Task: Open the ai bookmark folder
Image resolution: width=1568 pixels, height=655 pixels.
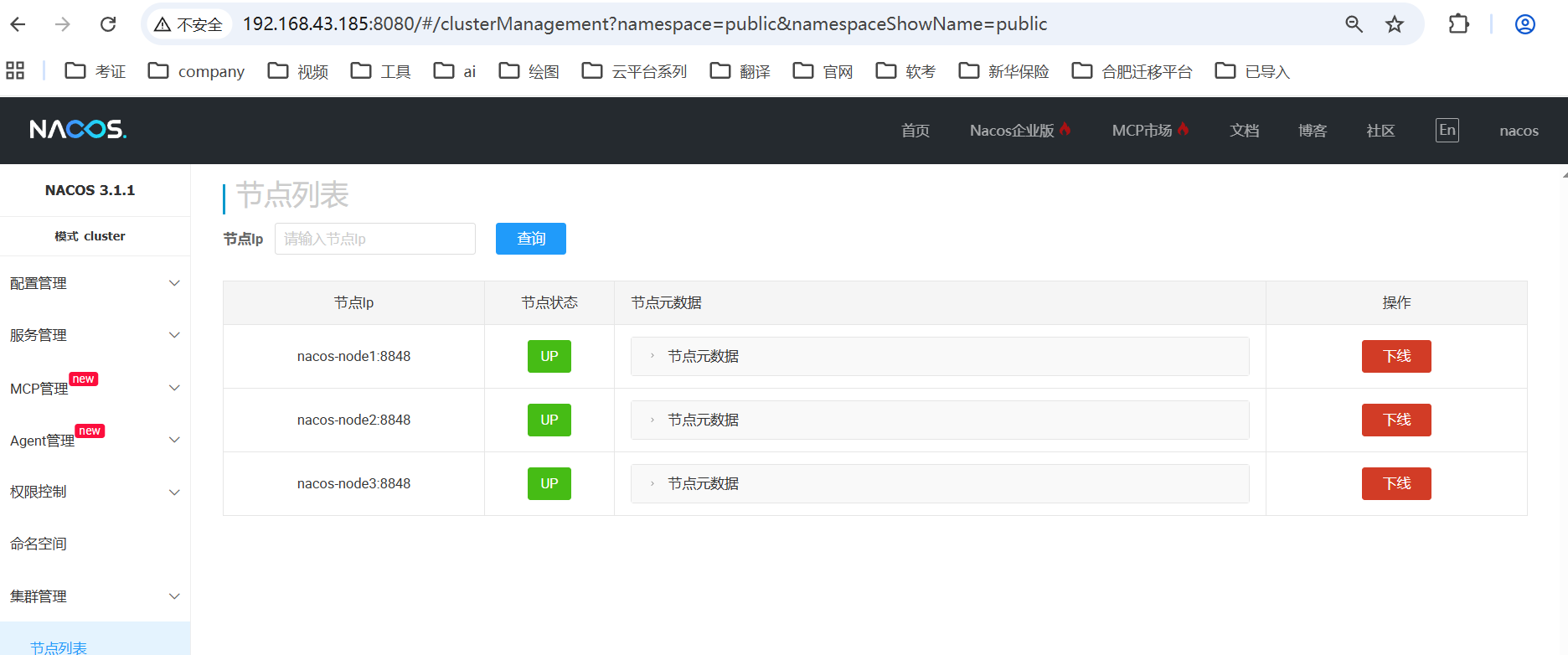Action: 455,71
